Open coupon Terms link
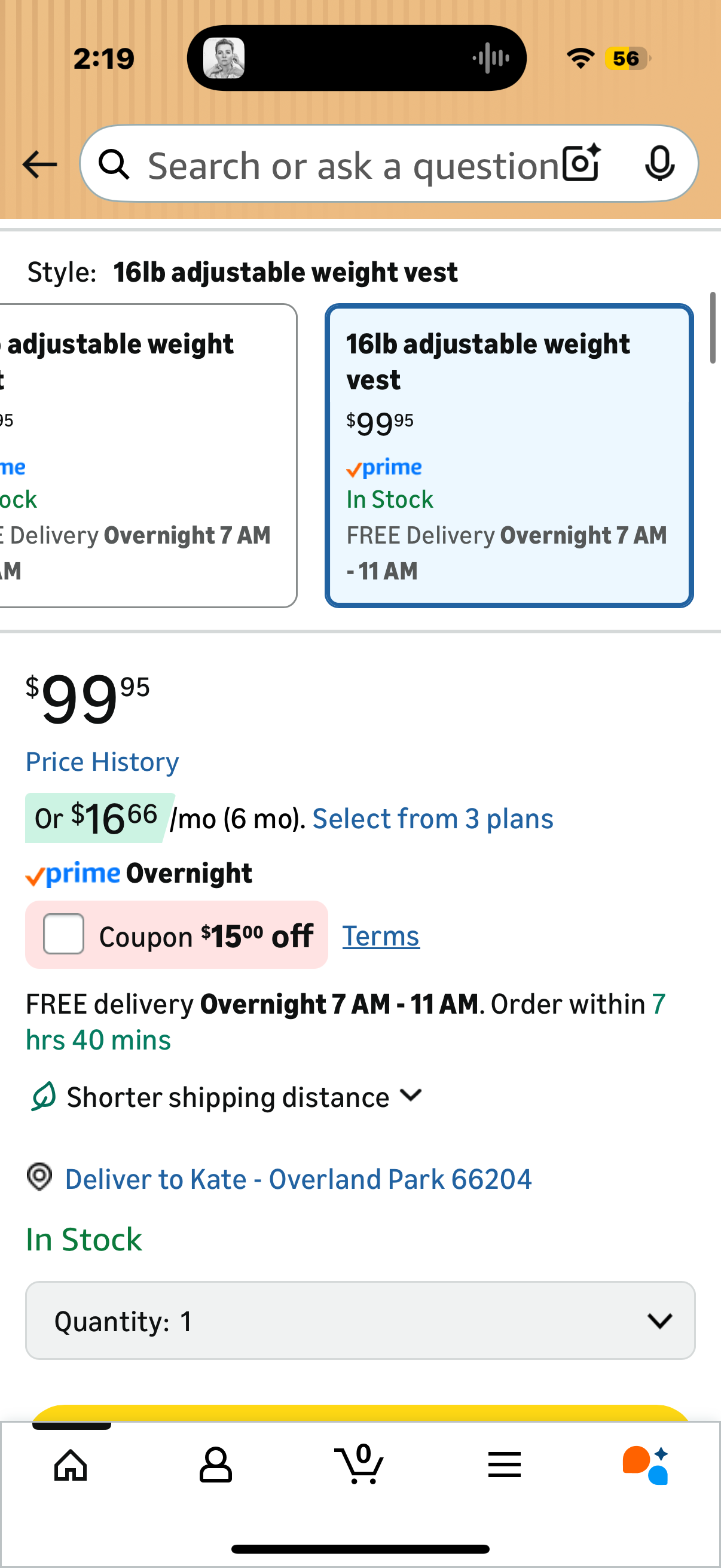 click(x=381, y=935)
